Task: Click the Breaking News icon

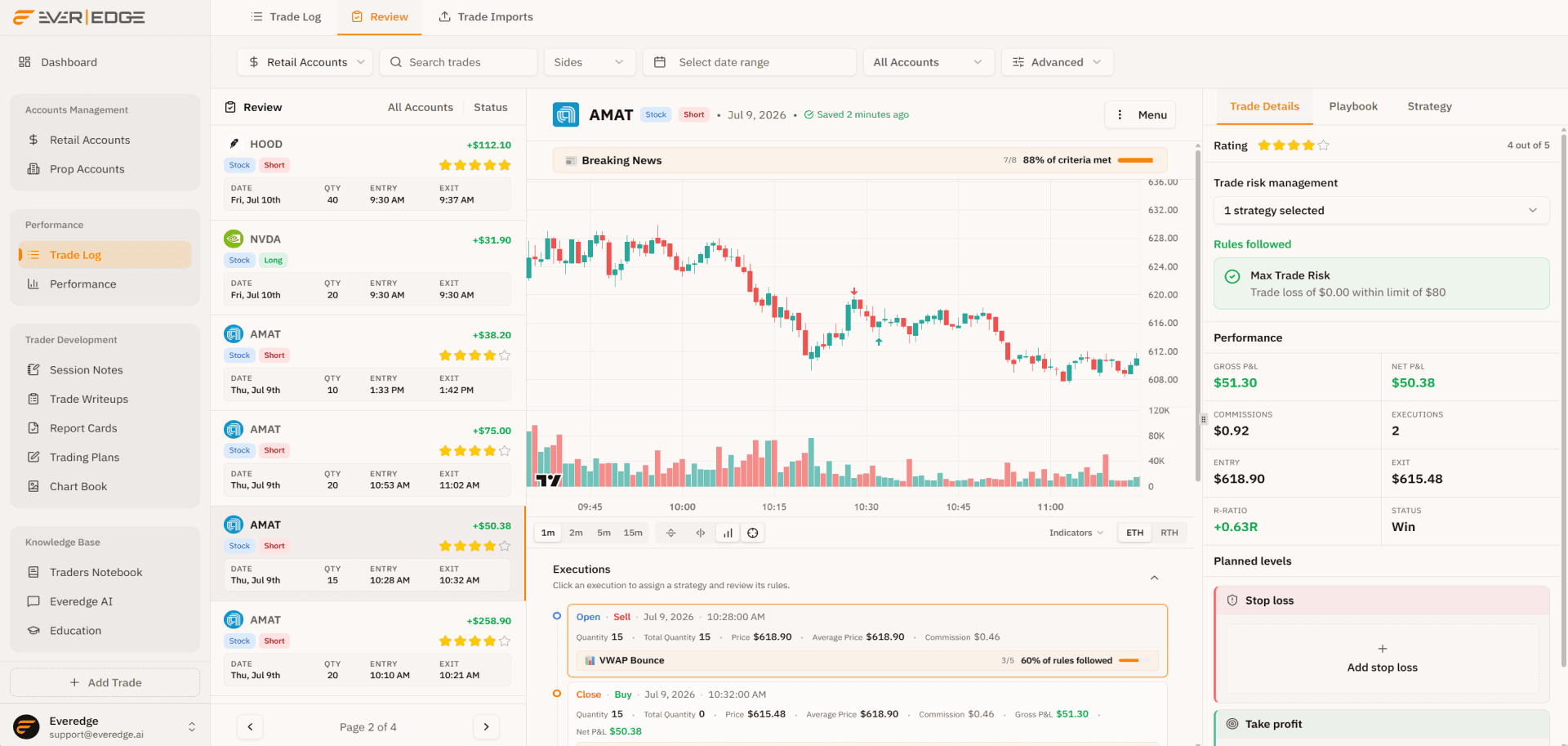Action: [571, 161]
